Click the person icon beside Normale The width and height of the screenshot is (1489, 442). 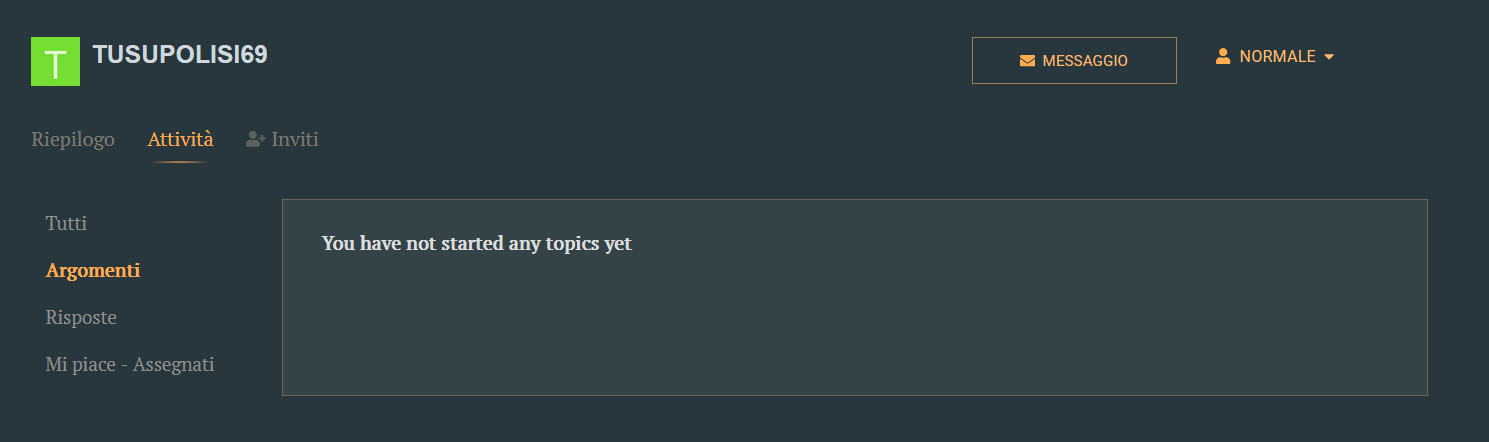pos(1222,56)
